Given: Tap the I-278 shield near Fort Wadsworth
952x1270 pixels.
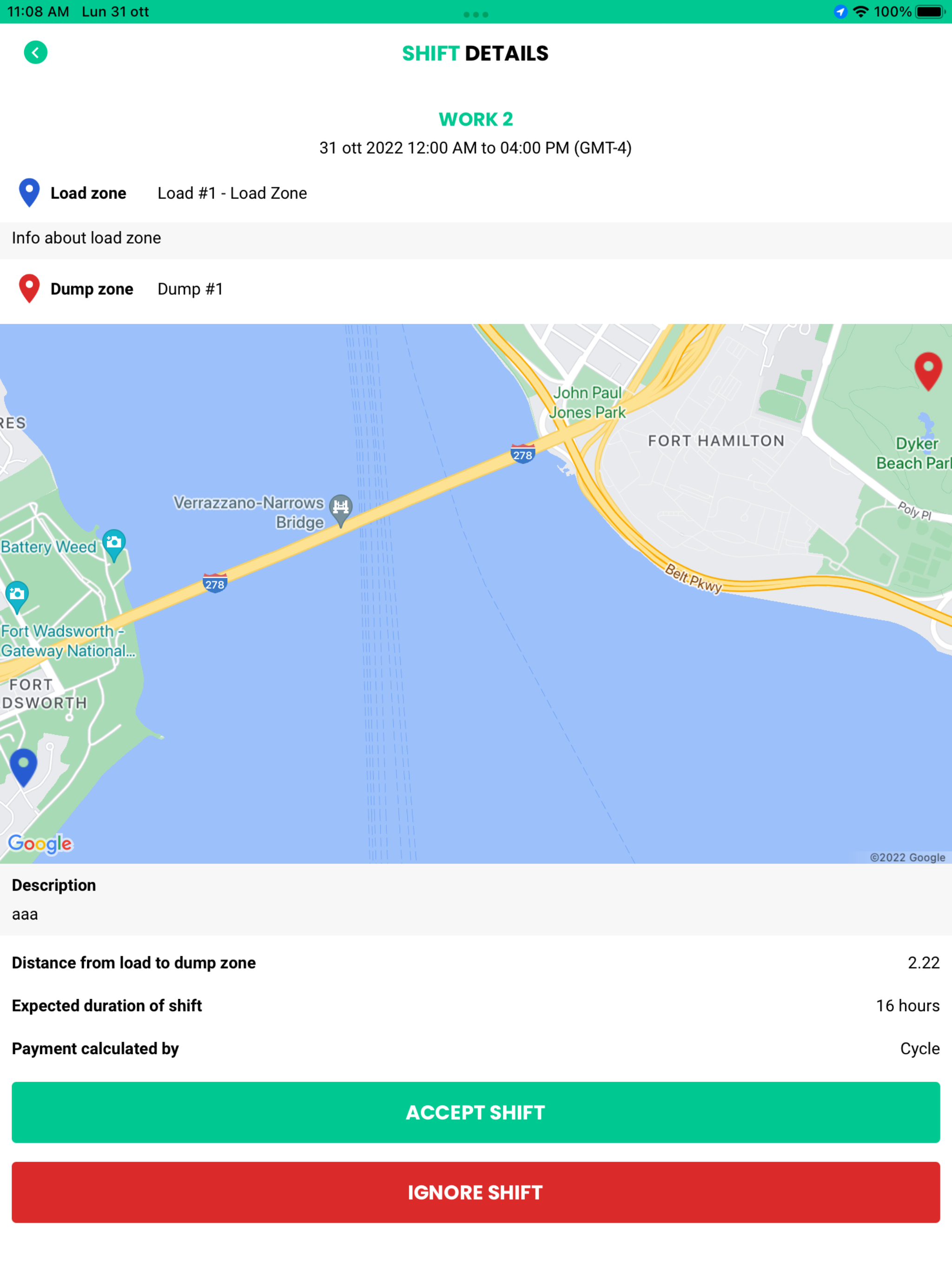Looking at the screenshot, I should (x=215, y=583).
